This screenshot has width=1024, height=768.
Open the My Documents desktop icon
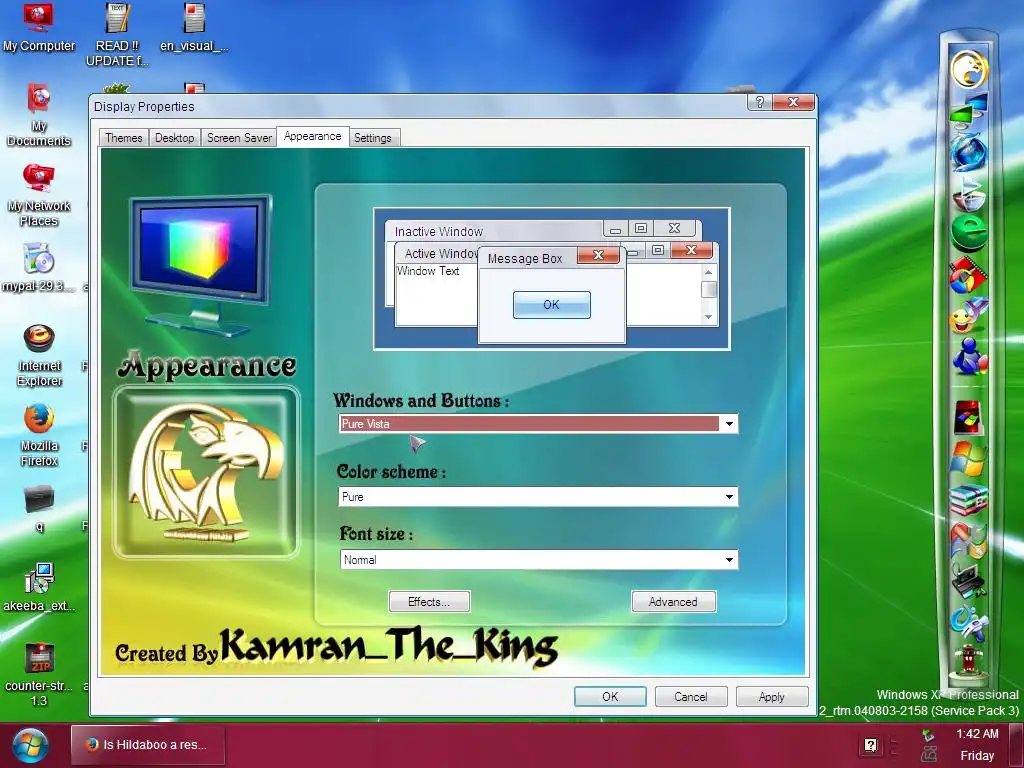39,115
